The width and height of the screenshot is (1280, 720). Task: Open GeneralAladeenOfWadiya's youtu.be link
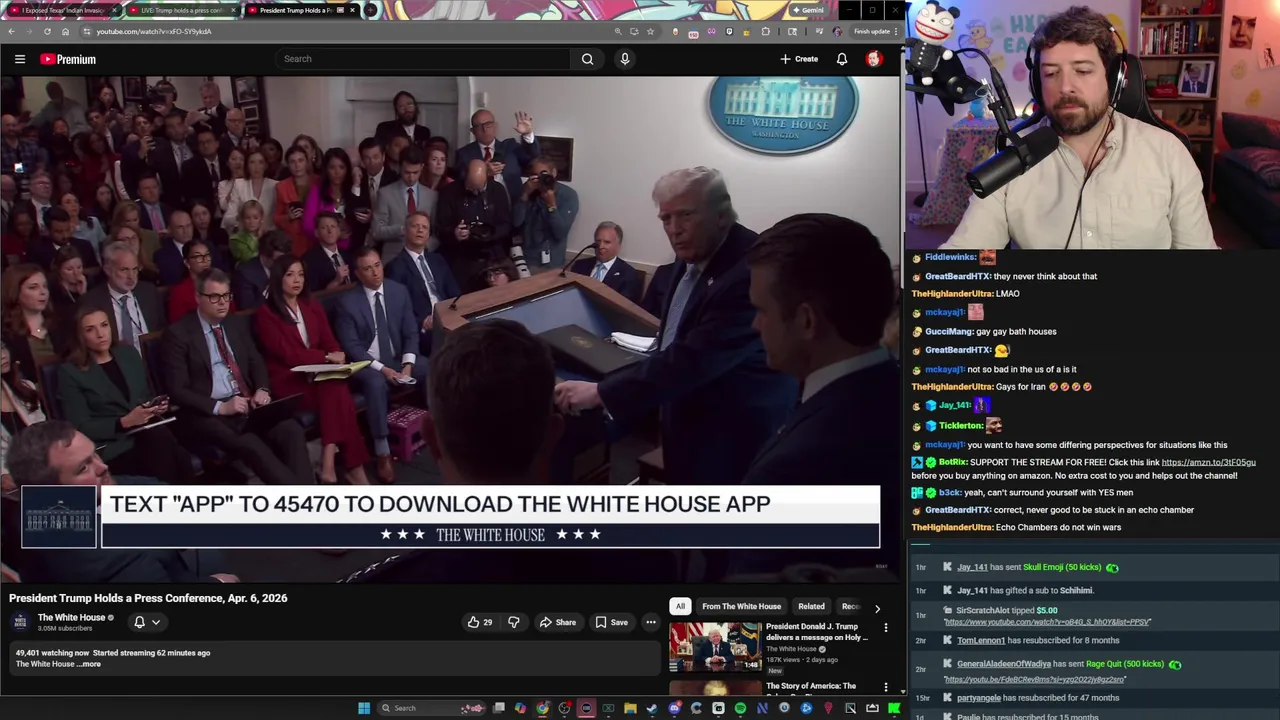pyautogui.click(x=1034, y=679)
